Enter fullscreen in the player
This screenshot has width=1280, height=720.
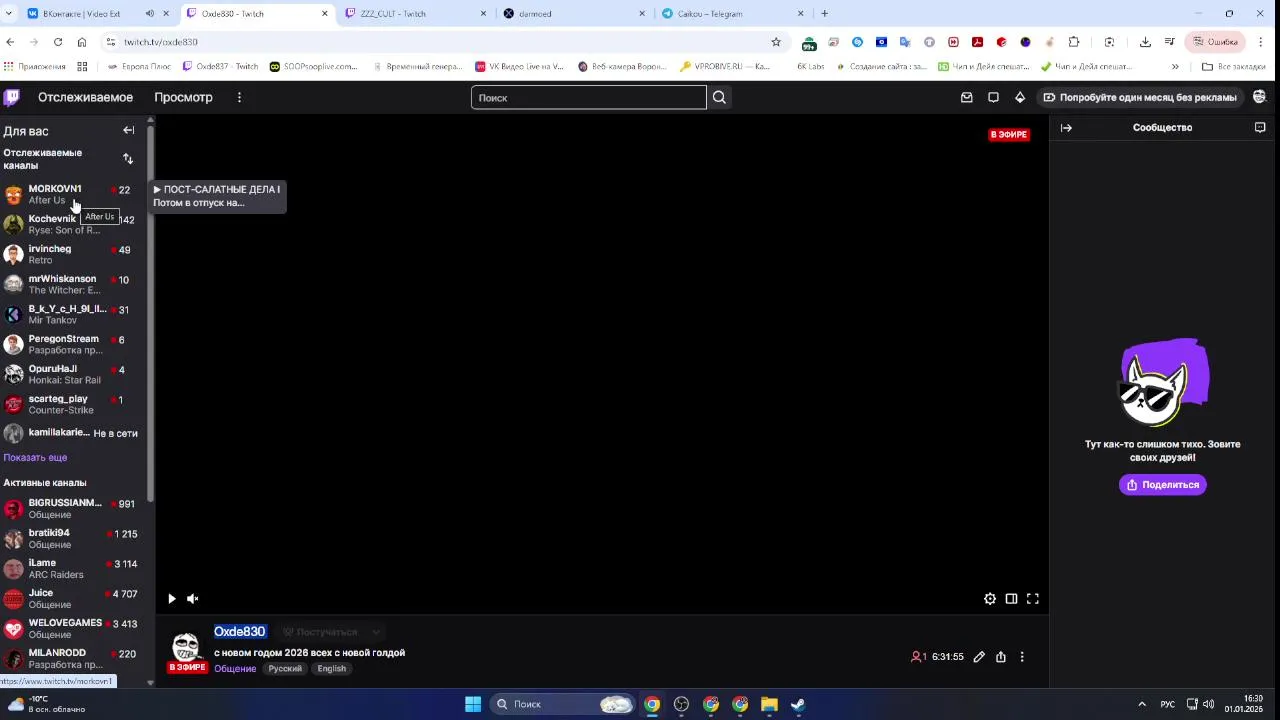click(x=1033, y=599)
